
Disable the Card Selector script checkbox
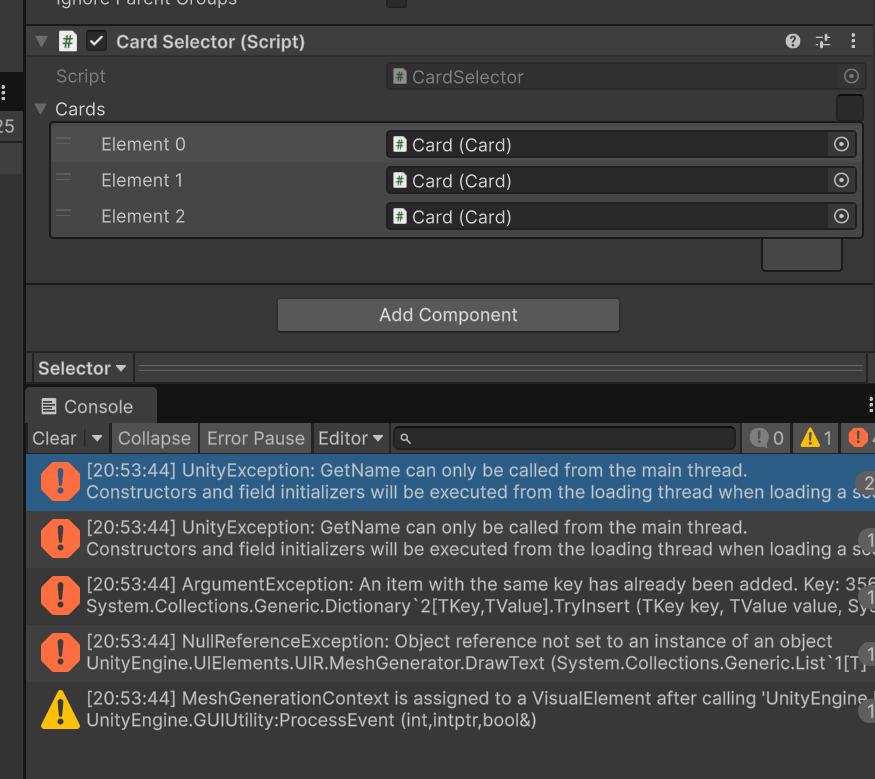tap(97, 41)
